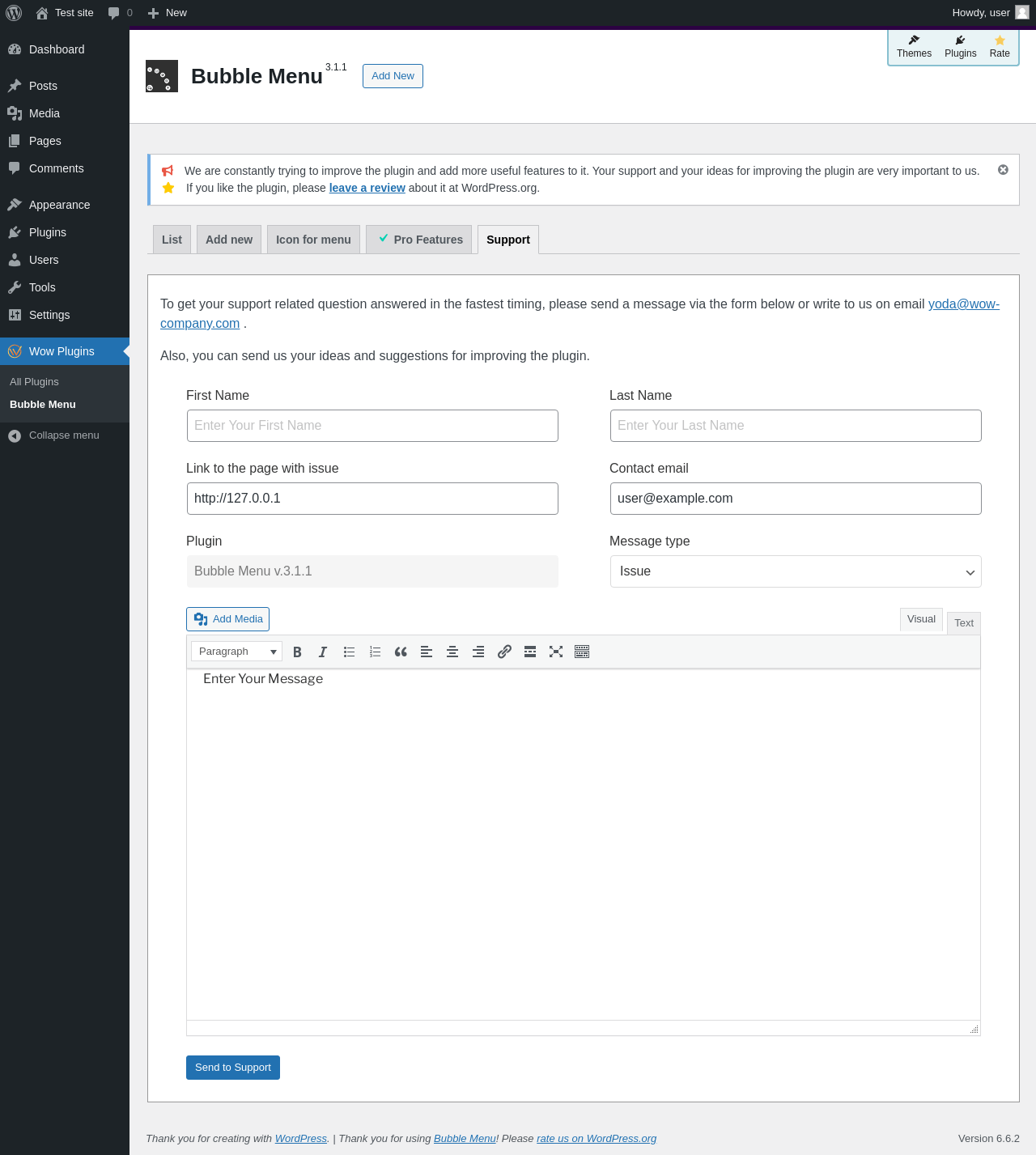Click the Bubble Menu plugin logo

click(162, 76)
